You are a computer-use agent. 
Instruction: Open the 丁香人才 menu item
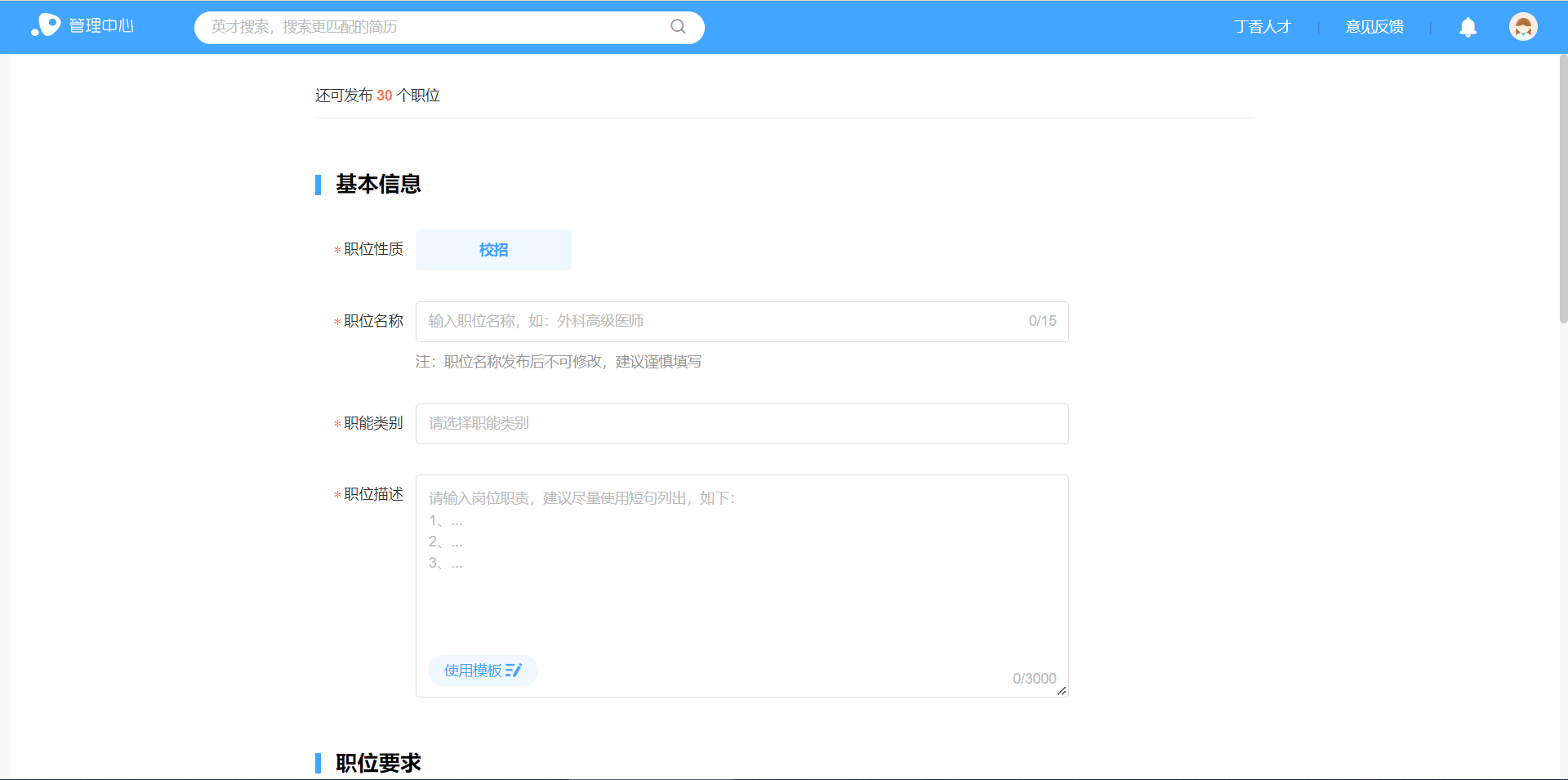1262,27
